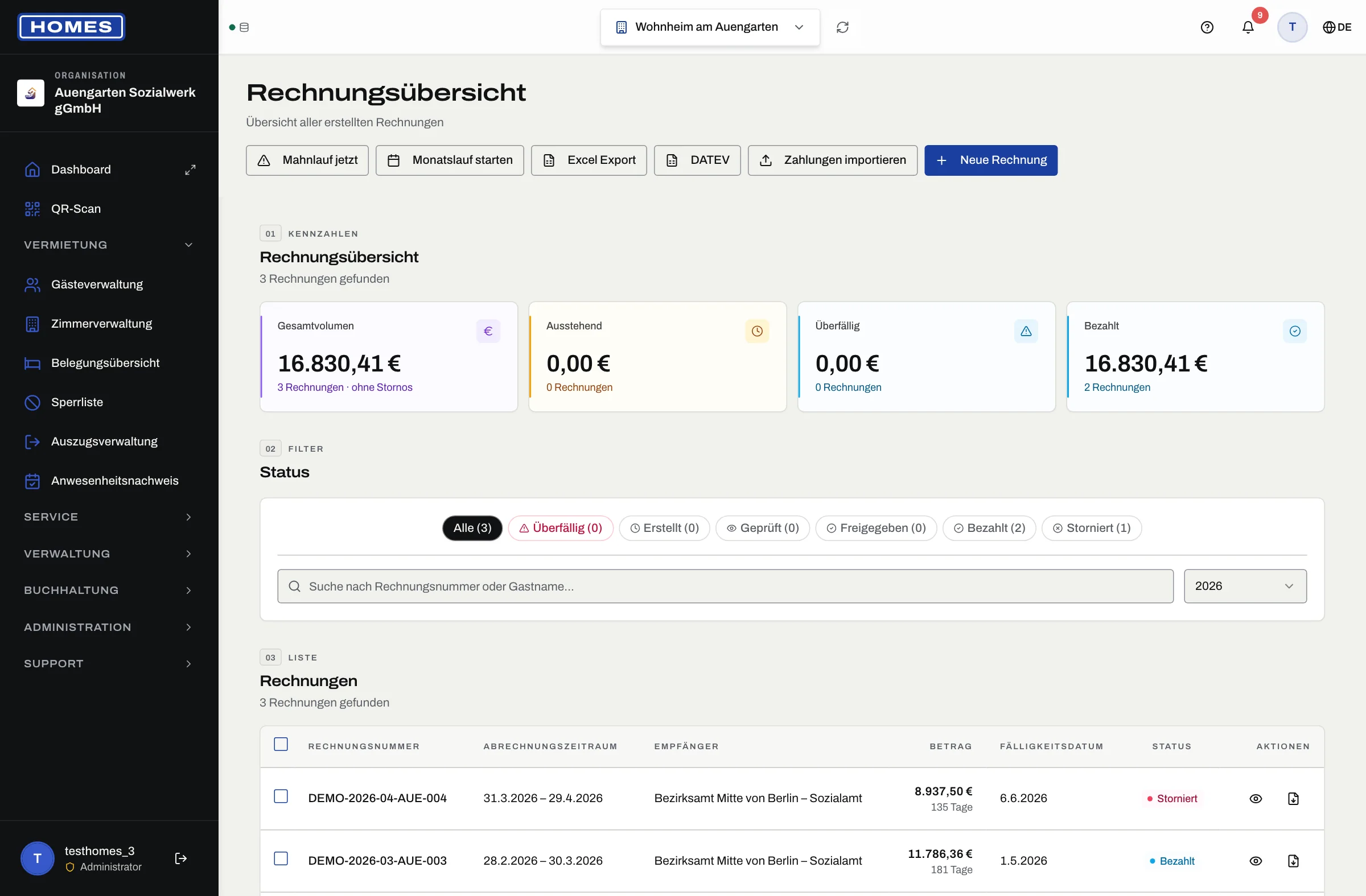Open Belegungsübersicht

point(109,363)
